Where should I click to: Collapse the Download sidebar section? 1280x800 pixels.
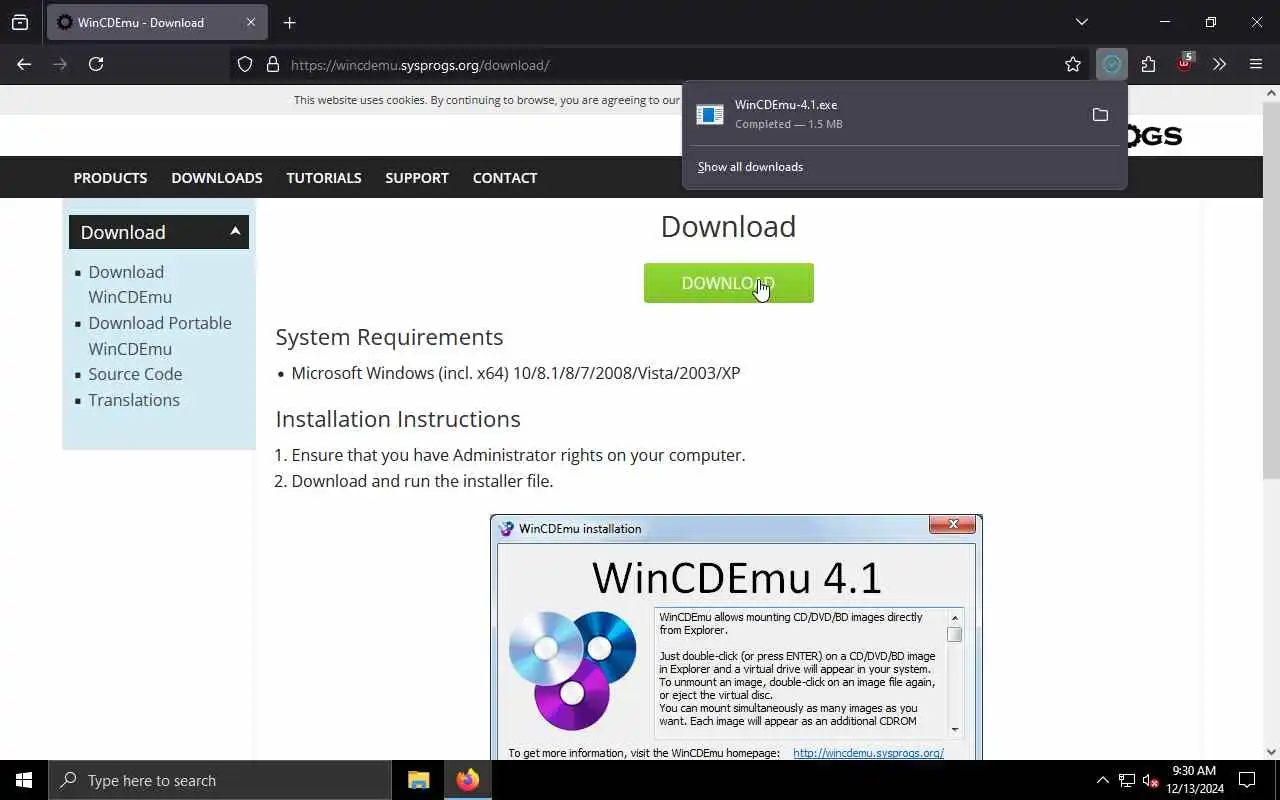click(x=159, y=232)
